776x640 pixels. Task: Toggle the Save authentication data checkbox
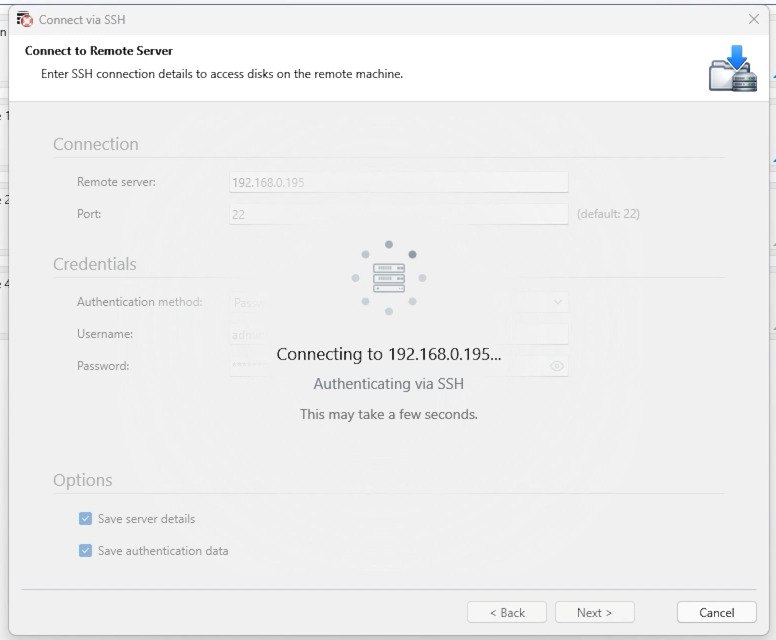85,551
